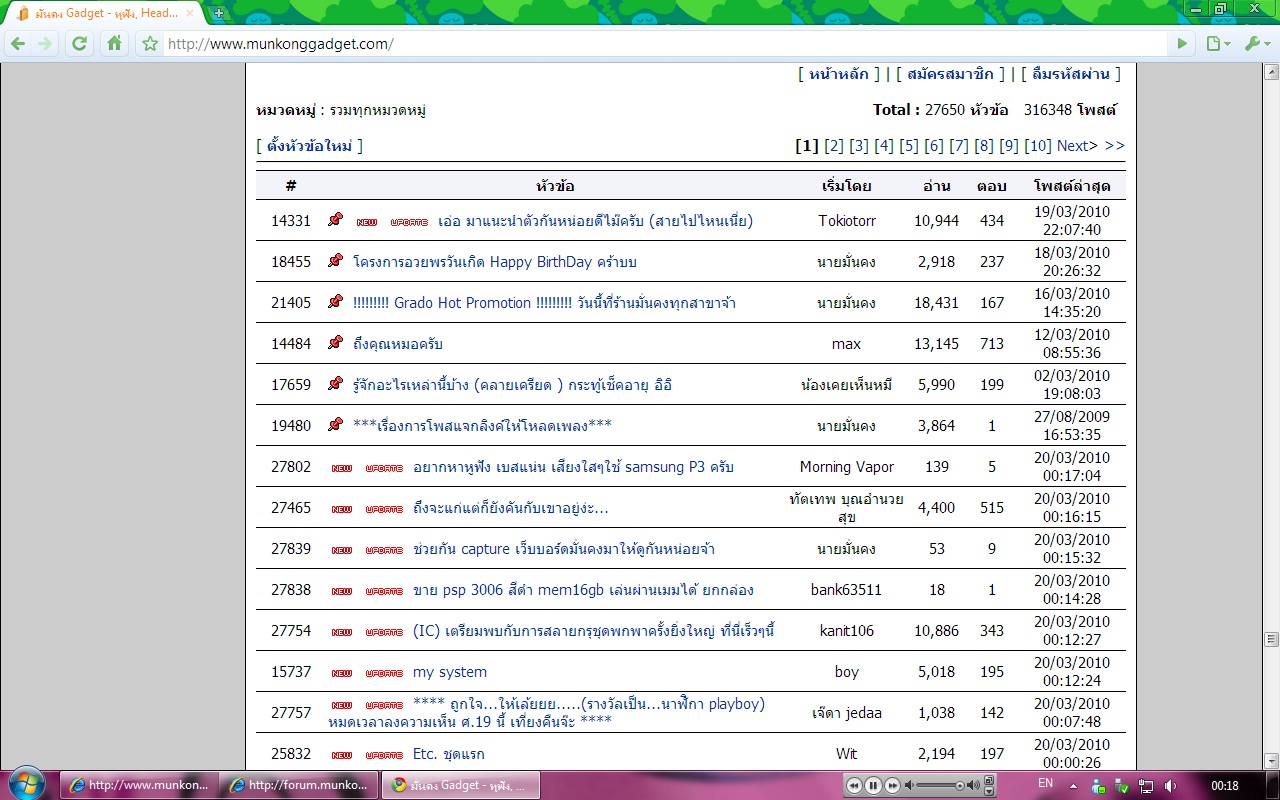The width and height of the screenshot is (1280, 800).
Task: Click the pin icon on topic 14484
Action: click(x=336, y=343)
